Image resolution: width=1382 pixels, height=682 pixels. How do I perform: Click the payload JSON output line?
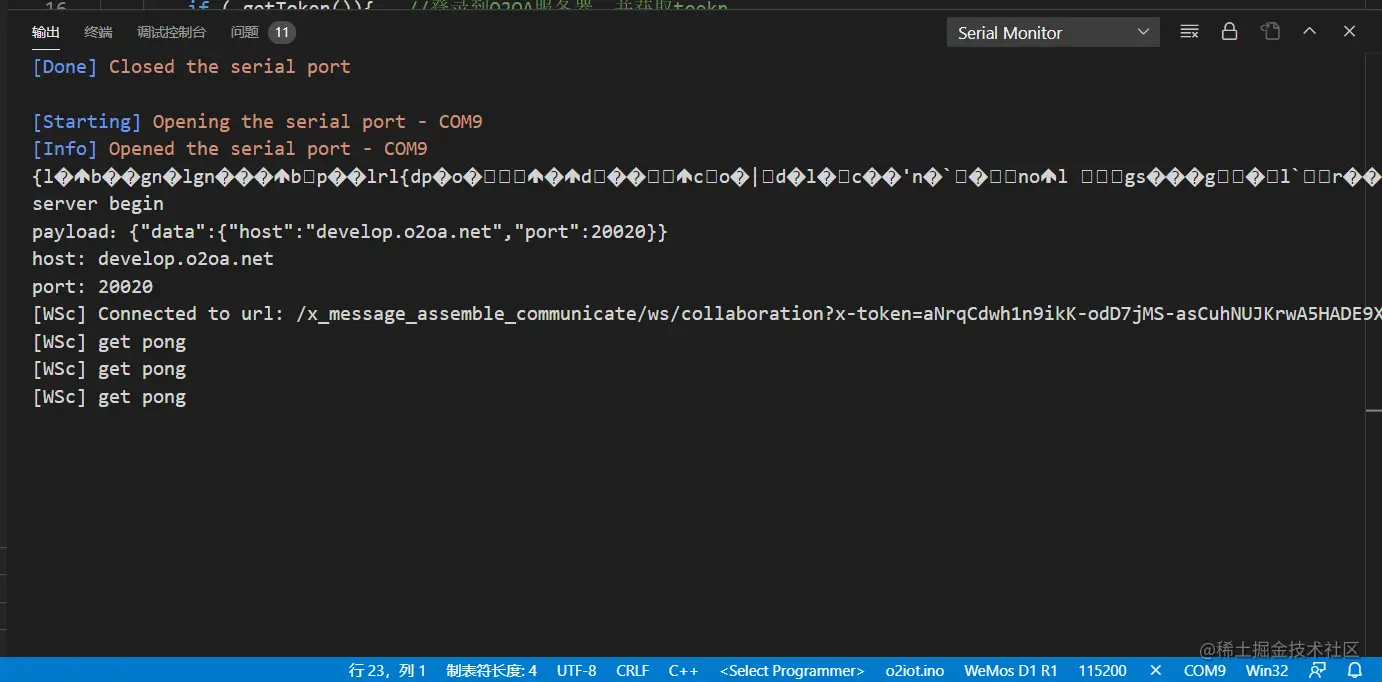[x=350, y=232]
